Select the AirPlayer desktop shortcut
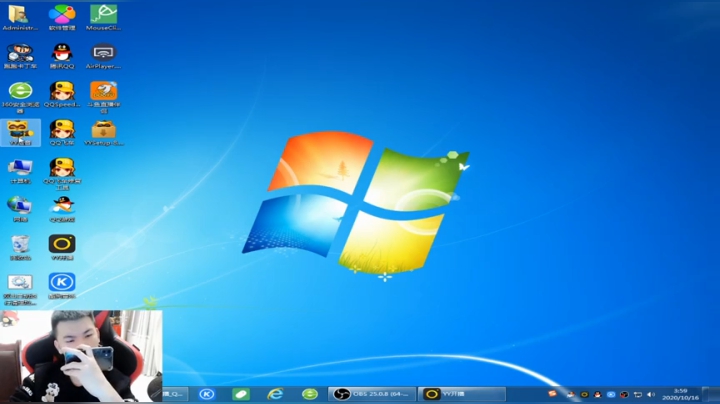This screenshot has width=720, height=404. 103,56
